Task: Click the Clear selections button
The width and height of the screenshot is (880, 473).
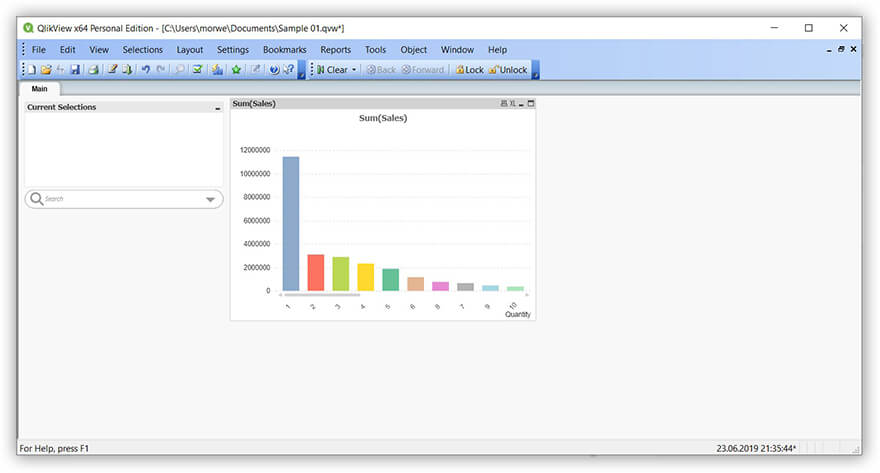Action: 332,70
